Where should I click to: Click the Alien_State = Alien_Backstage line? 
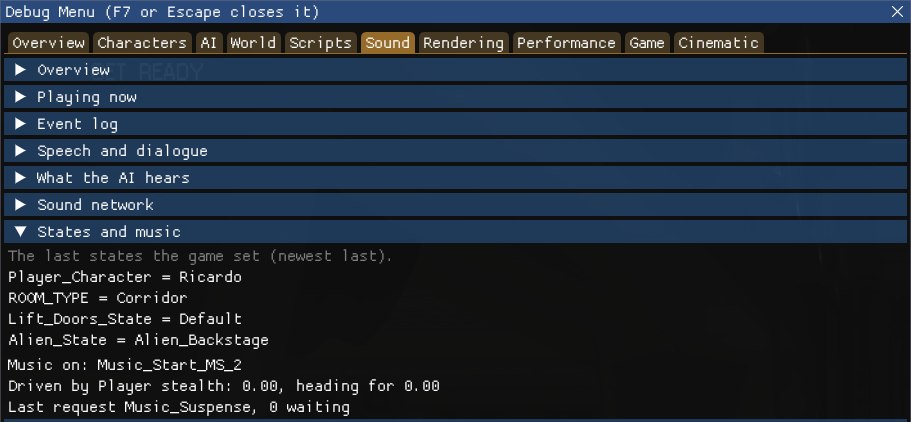point(138,340)
